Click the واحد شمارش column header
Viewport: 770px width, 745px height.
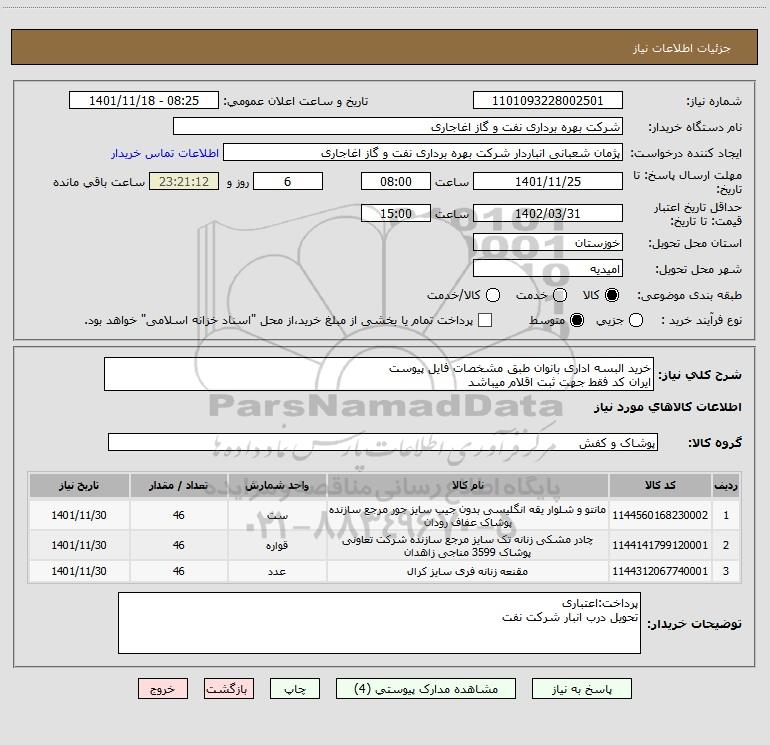(277, 485)
